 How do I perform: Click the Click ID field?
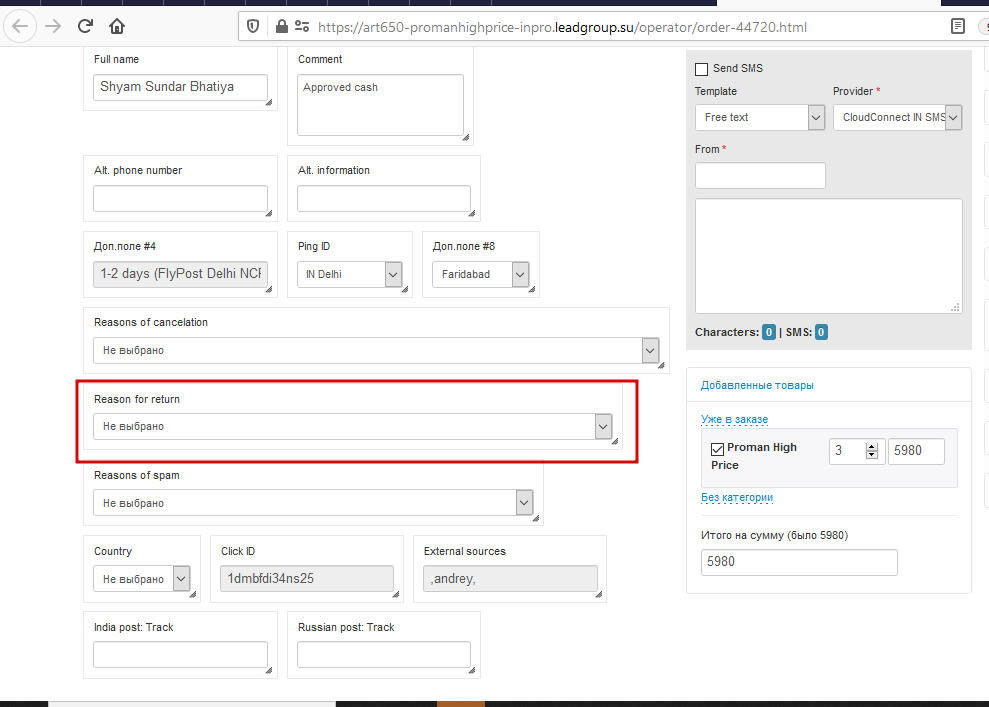[x=307, y=578]
